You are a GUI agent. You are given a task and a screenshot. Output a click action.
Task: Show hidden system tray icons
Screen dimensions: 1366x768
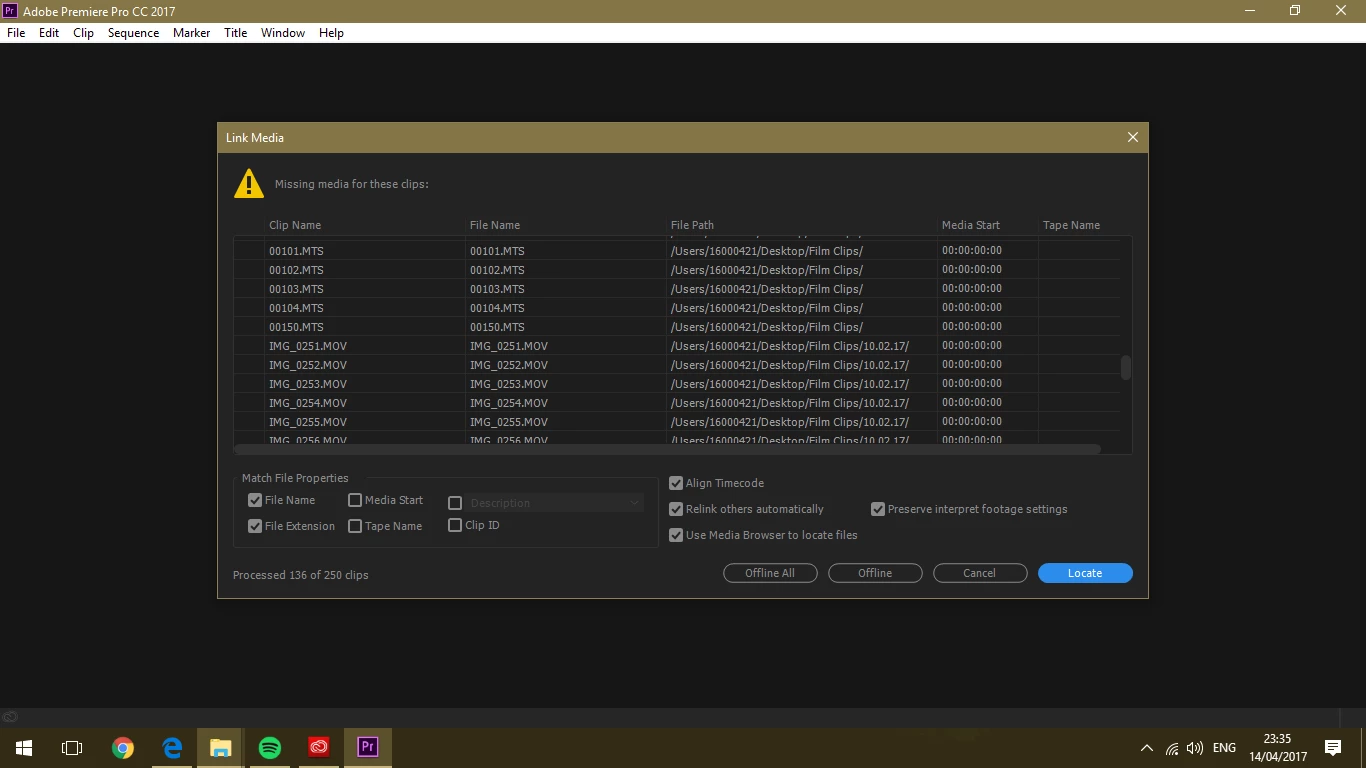(x=1146, y=748)
